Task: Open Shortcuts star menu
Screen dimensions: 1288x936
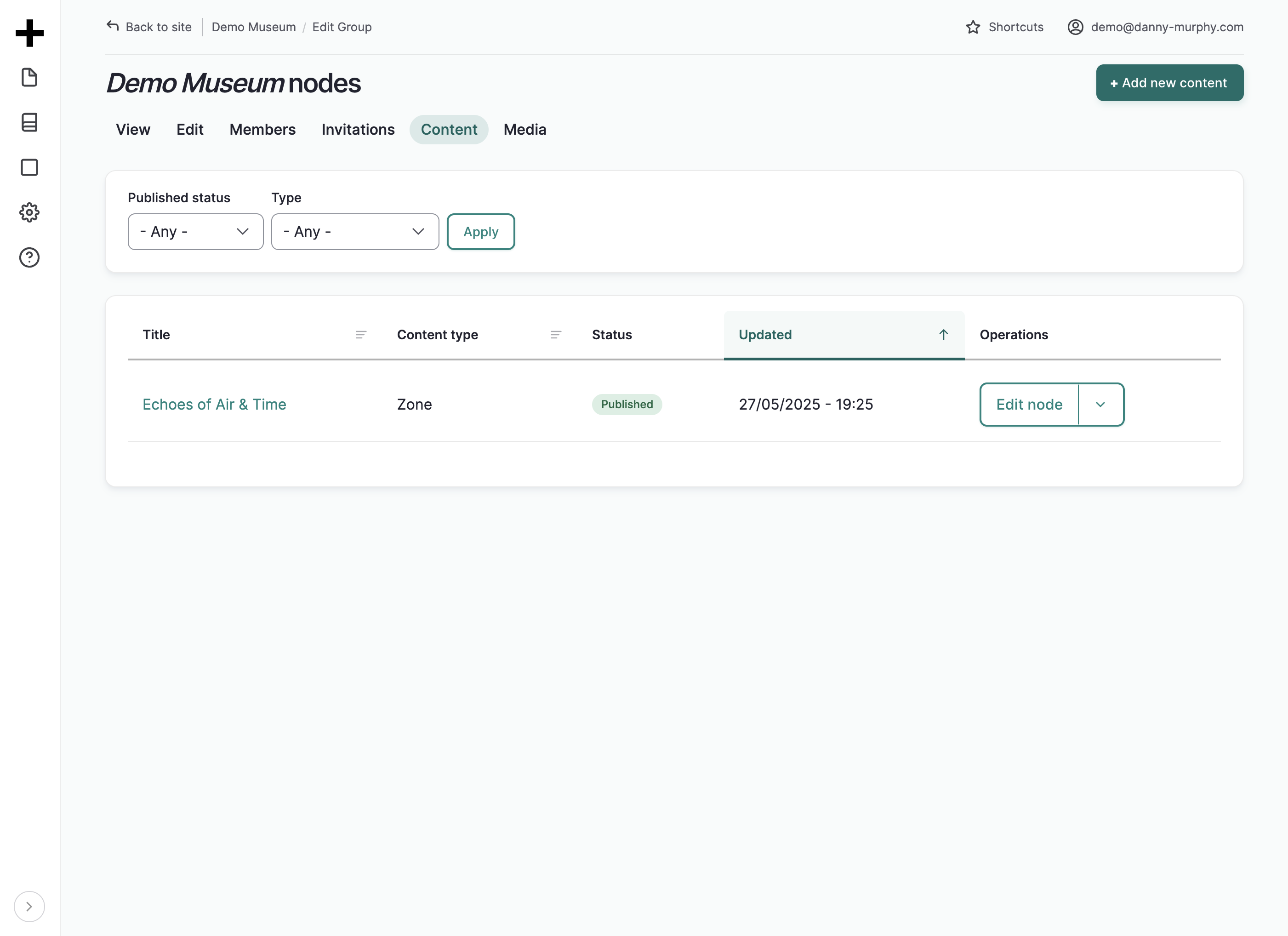Action: [x=1004, y=27]
